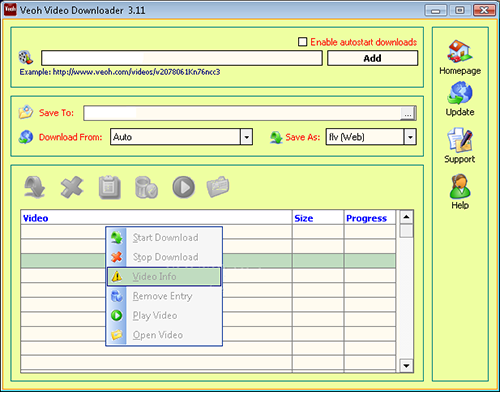Click the Video column header

click(156, 218)
